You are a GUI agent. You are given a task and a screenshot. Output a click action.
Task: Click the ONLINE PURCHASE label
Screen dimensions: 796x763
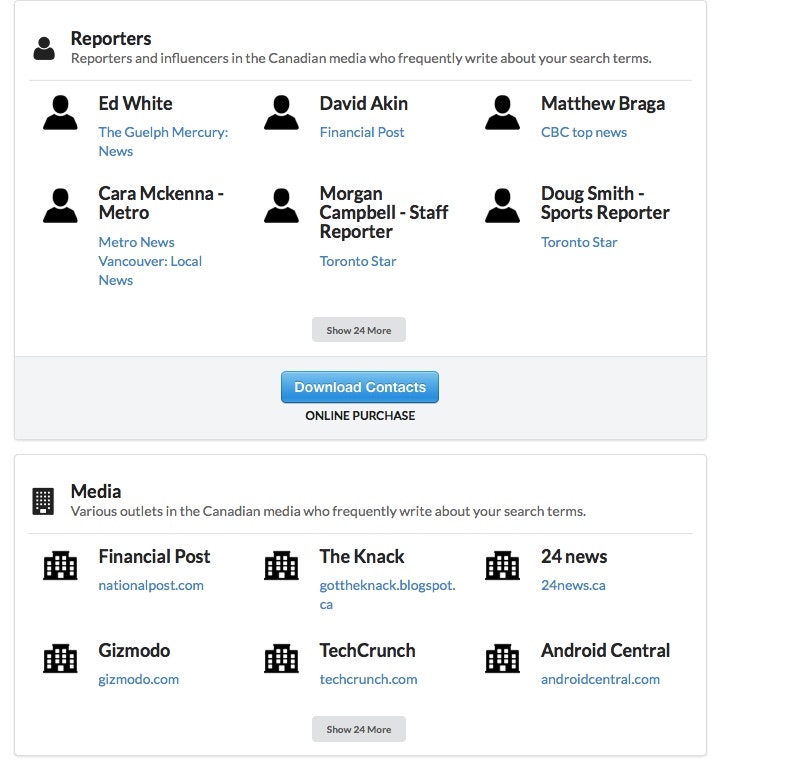click(360, 416)
